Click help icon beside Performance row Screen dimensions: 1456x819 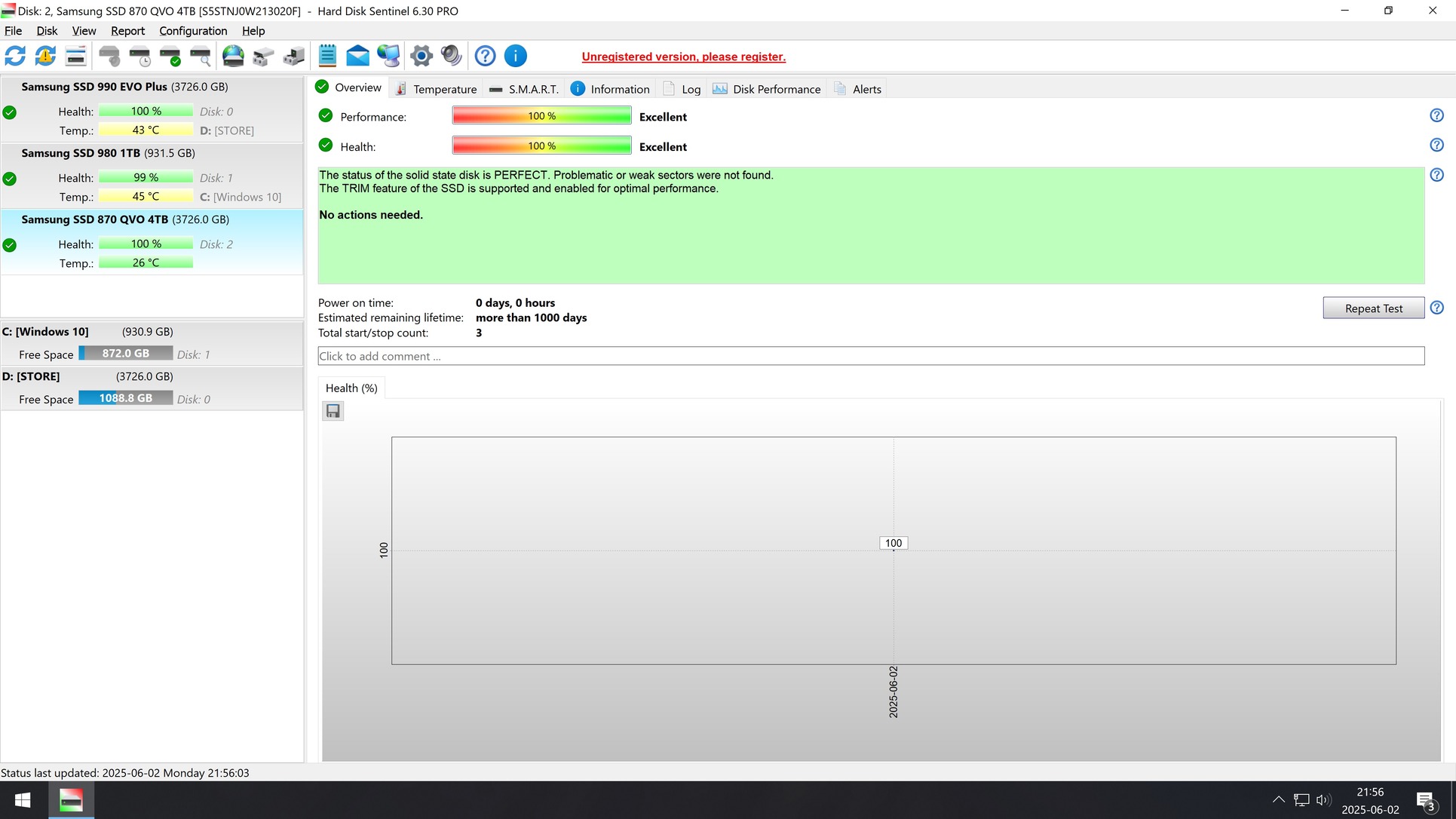(x=1436, y=115)
